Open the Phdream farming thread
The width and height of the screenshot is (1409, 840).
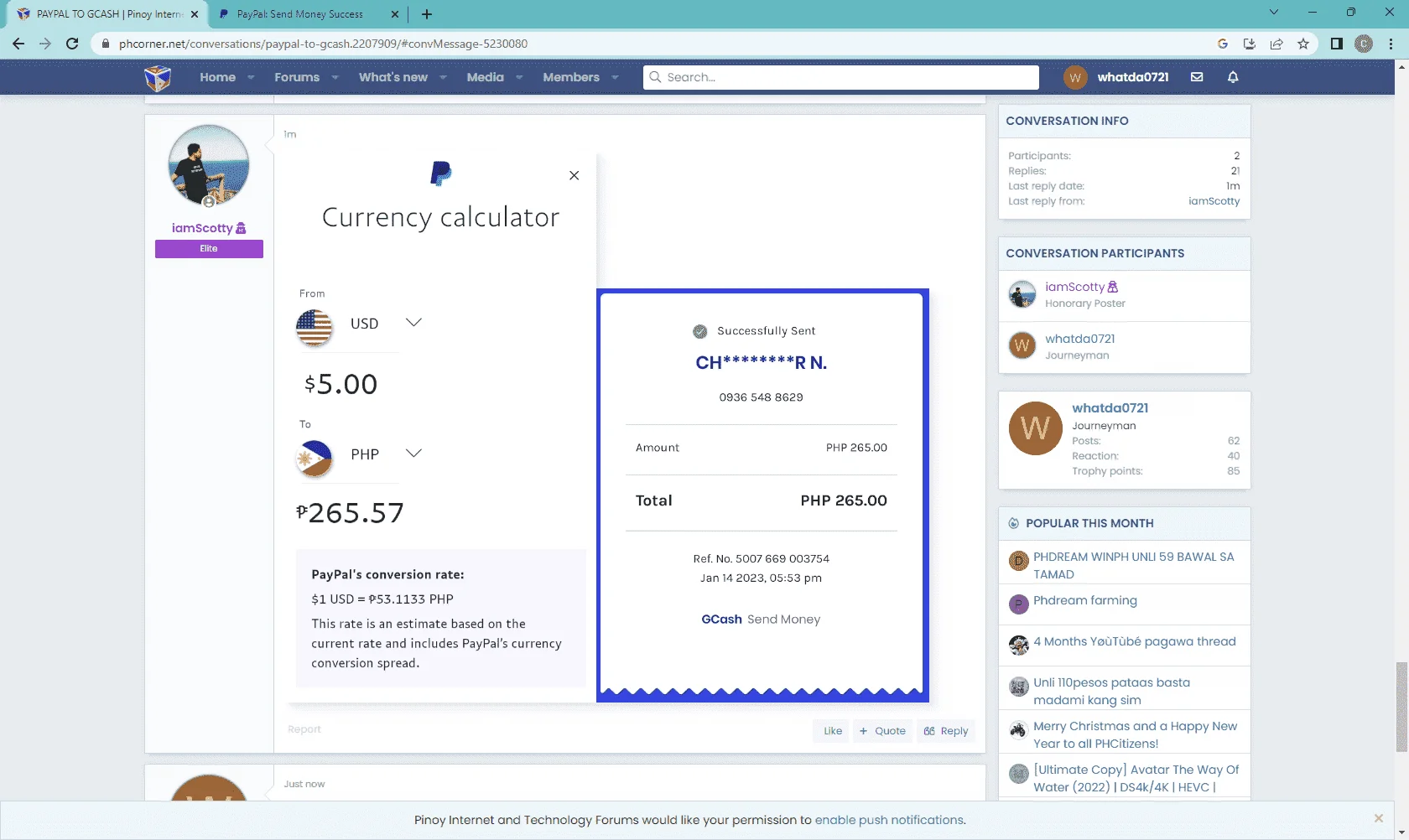pyautogui.click(x=1085, y=600)
